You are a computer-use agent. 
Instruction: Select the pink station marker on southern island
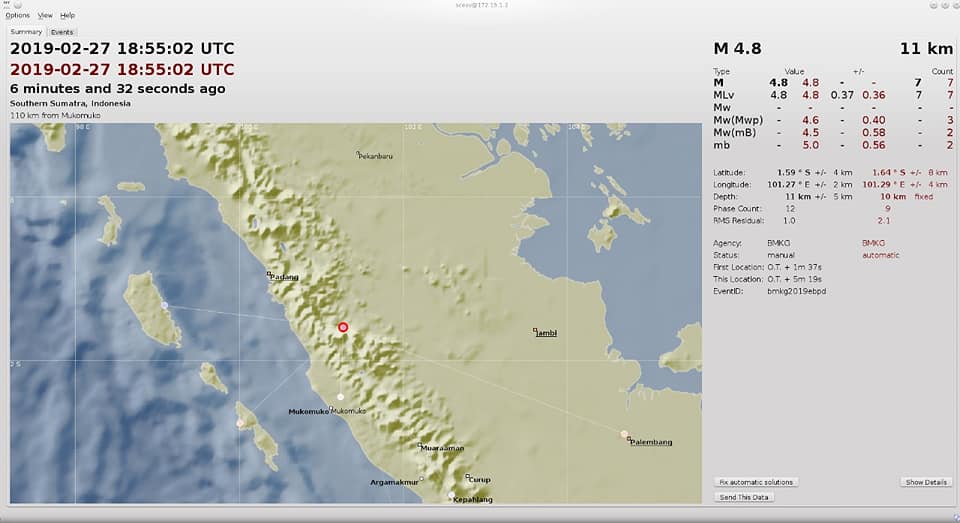point(240,423)
